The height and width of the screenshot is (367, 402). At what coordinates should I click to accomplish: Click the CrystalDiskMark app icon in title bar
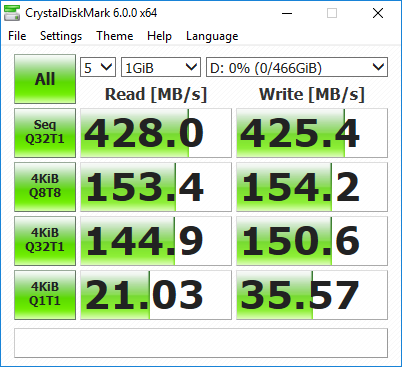click(12, 13)
